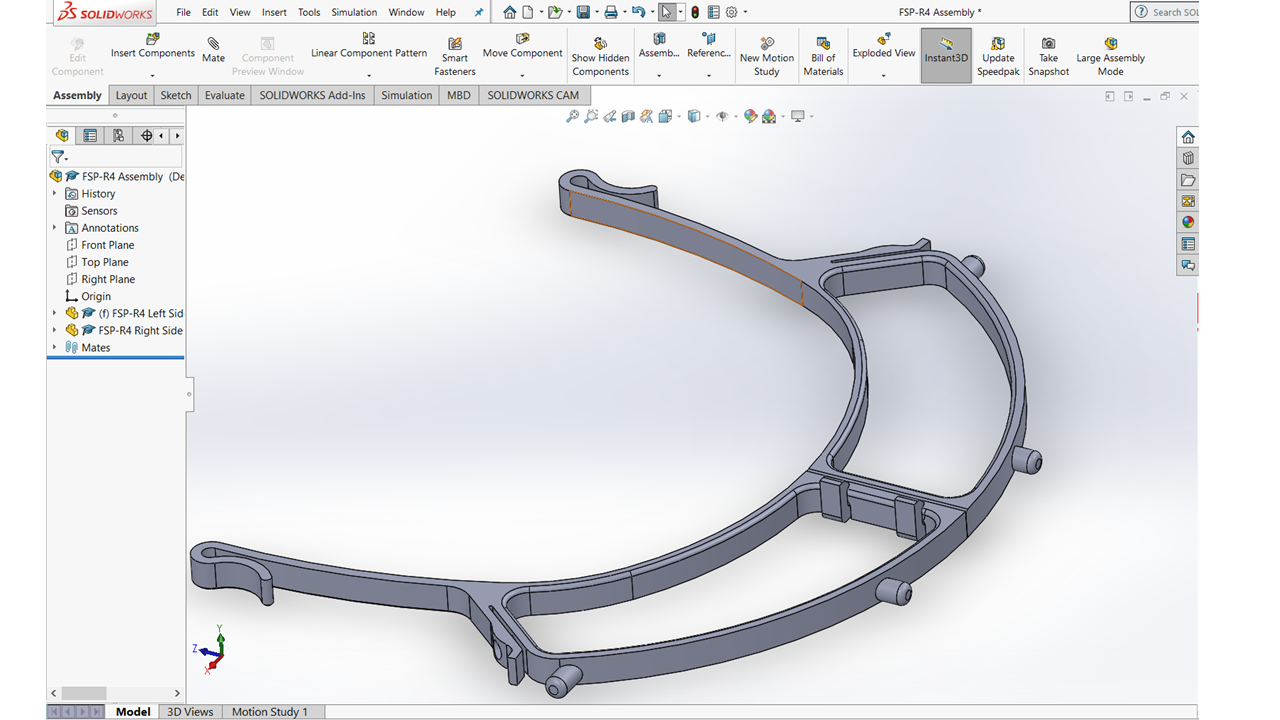The width and height of the screenshot is (1280, 720).
Task: Open the Simulation menu in the menu bar
Action: [354, 12]
